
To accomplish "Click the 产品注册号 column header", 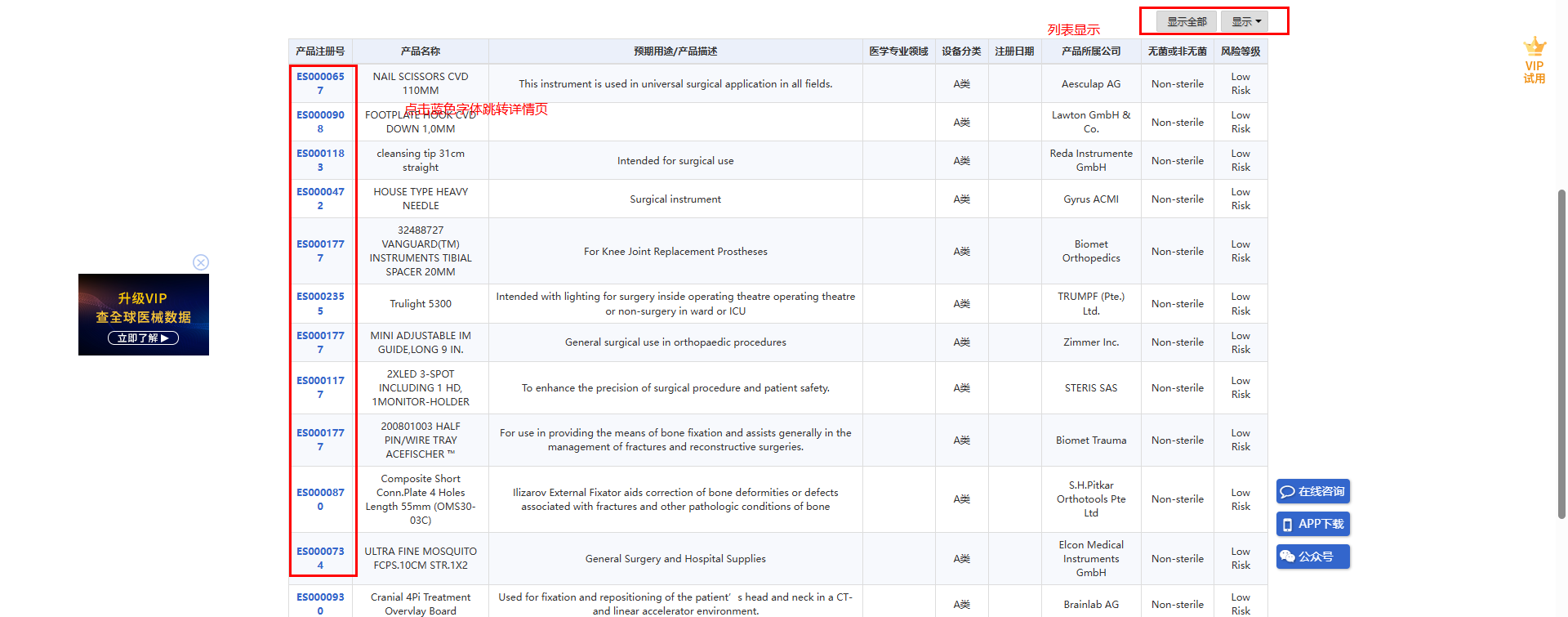I will [320, 51].
